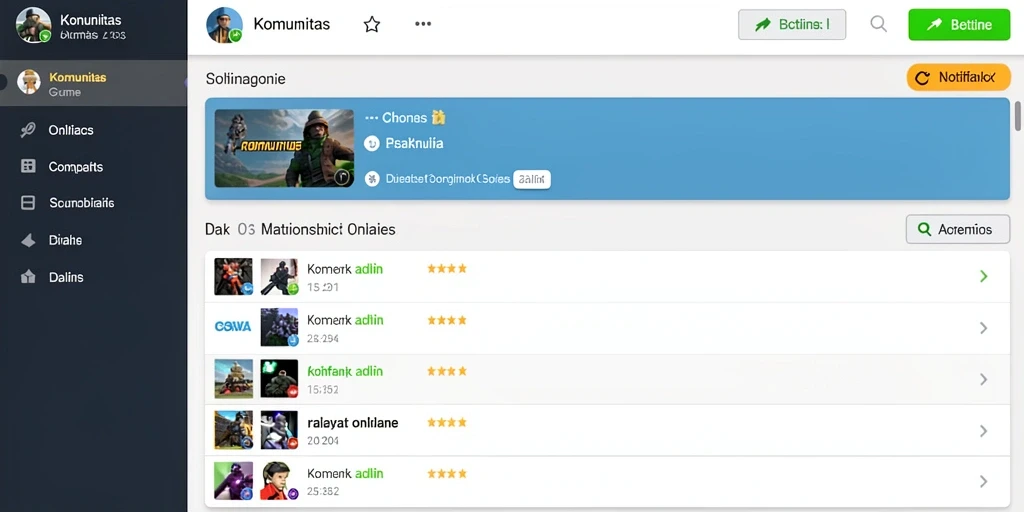Click the magnifier search icon in header
The width and height of the screenshot is (1024, 512).
coord(879,25)
